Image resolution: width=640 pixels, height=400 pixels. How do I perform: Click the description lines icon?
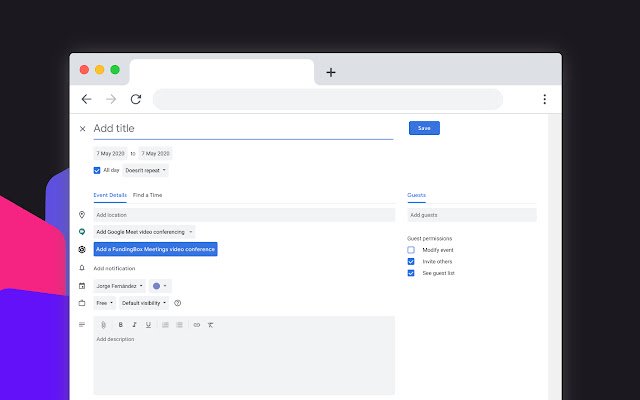(82, 325)
